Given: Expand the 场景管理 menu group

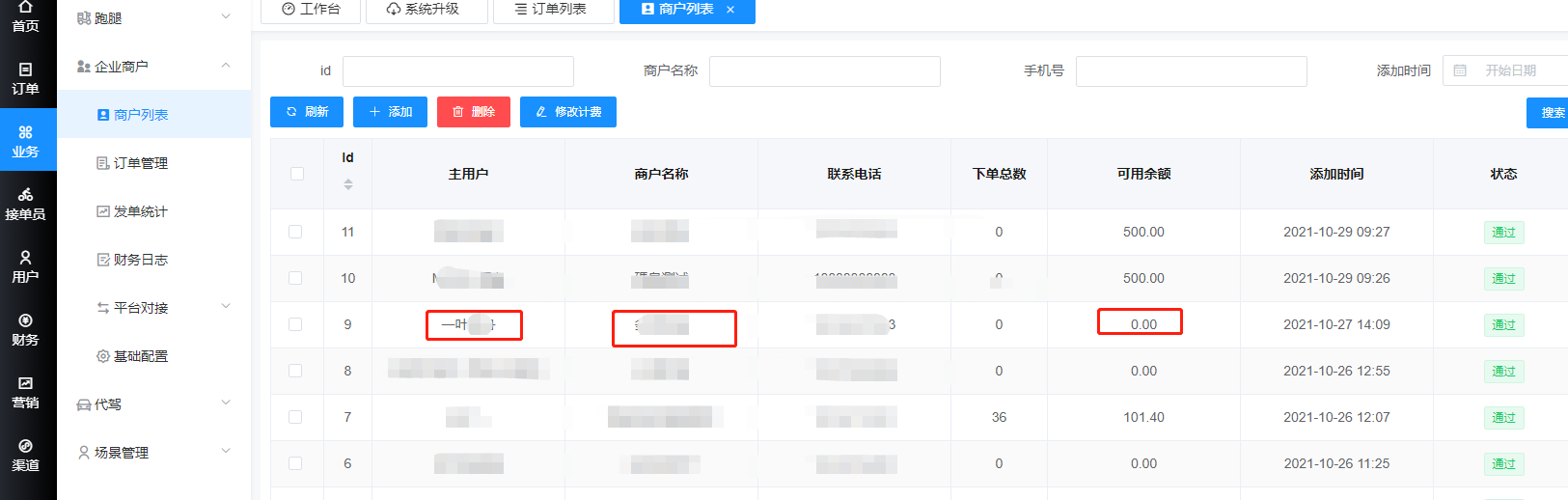Looking at the screenshot, I should (154, 452).
